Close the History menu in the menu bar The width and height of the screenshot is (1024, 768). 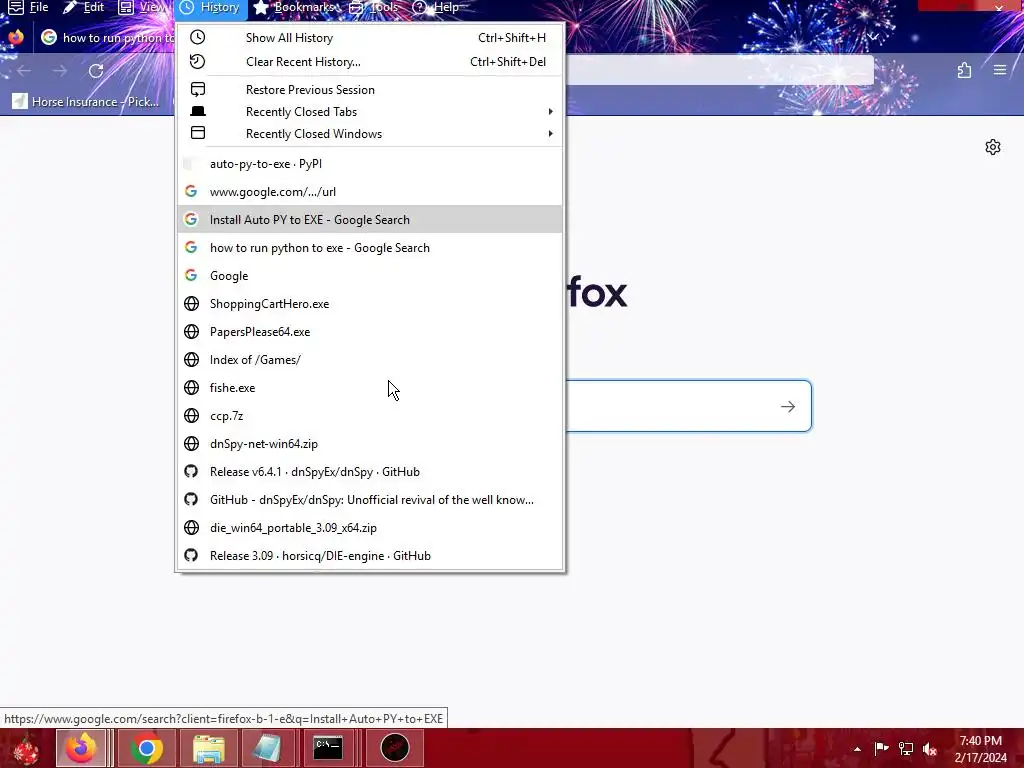coord(211,7)
